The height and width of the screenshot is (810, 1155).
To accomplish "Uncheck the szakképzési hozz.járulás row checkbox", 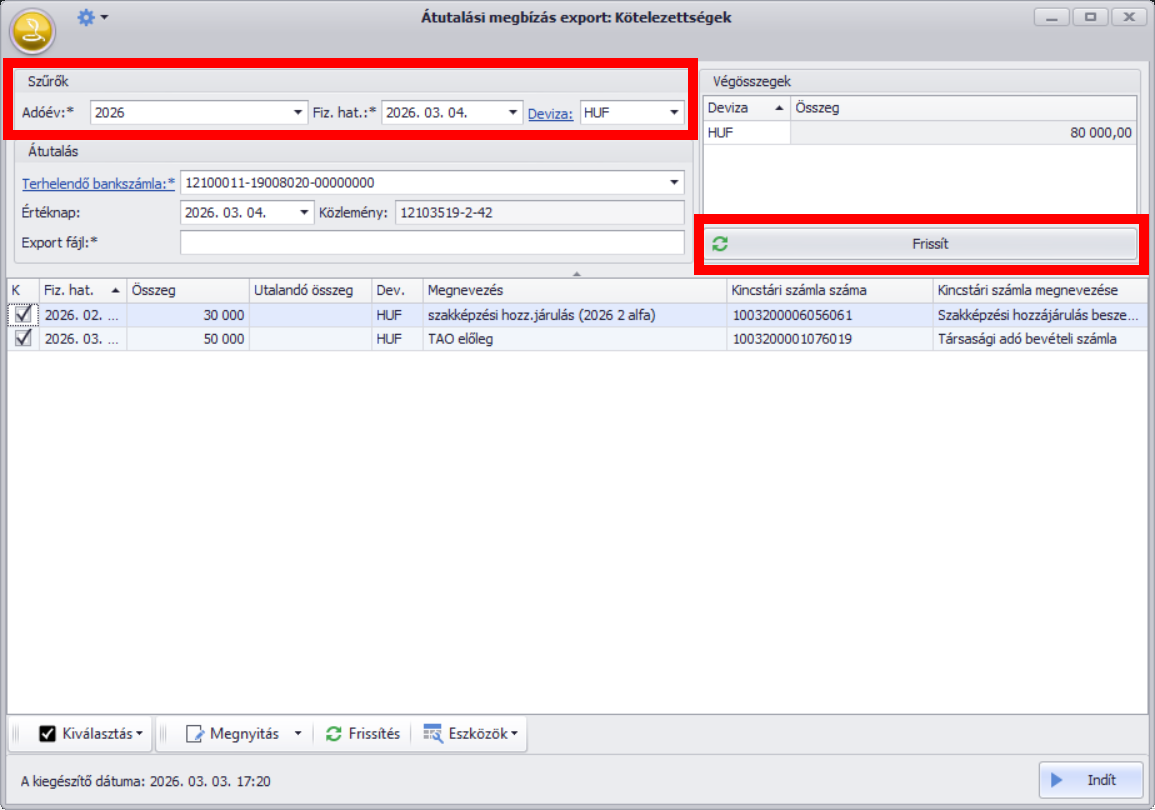I will (22, 315).
